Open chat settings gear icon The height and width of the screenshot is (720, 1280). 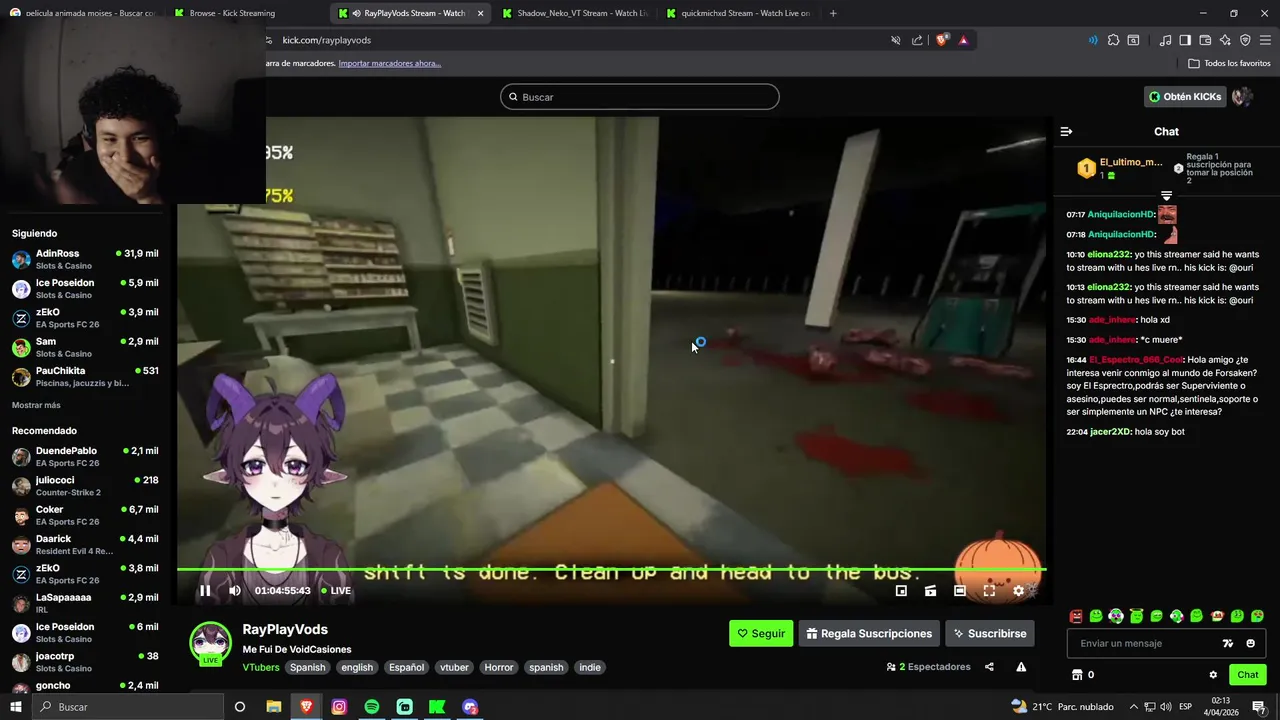1213,675
